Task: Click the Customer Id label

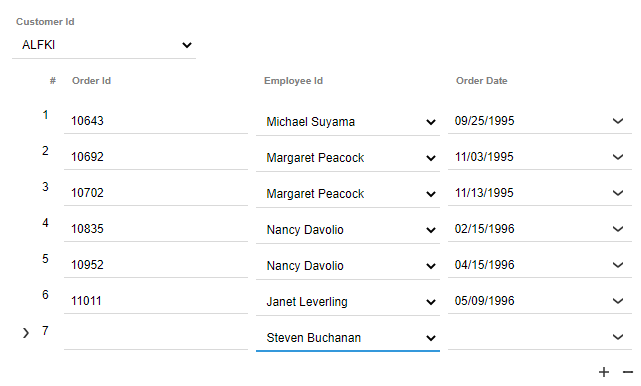Action: pos(45,22)
